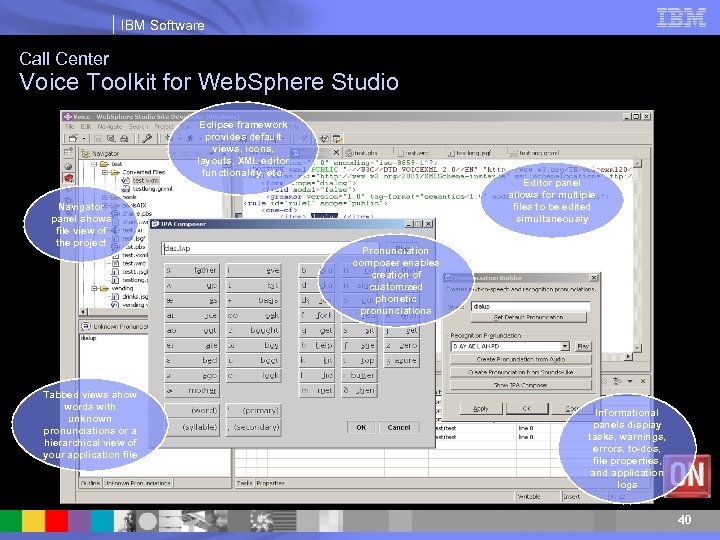
Task: Switch to the Tasks tab
Action: 244,483
